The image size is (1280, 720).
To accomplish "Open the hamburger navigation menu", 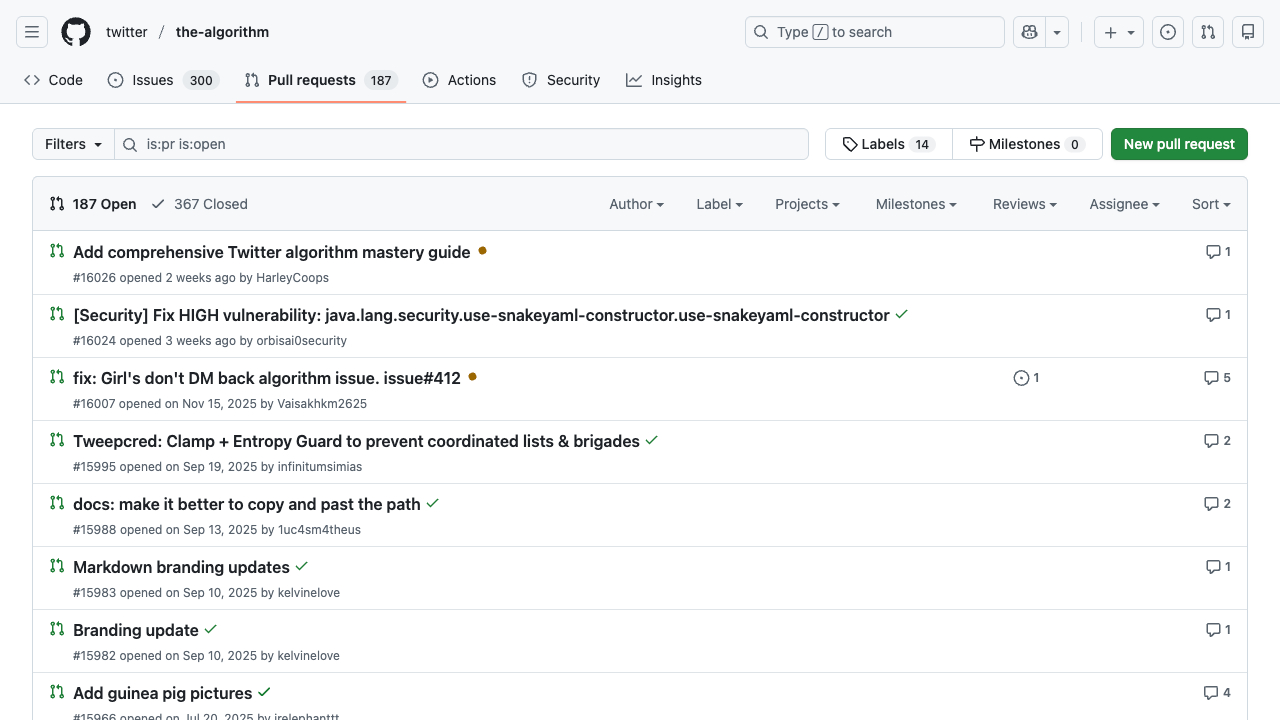I will pos(32,32).
